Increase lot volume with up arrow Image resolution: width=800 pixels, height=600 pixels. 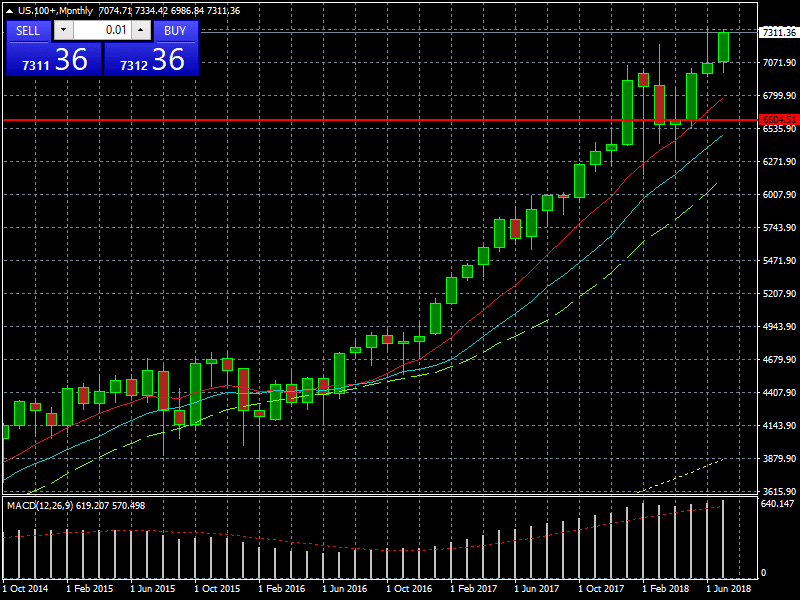(x=140, y=31)
